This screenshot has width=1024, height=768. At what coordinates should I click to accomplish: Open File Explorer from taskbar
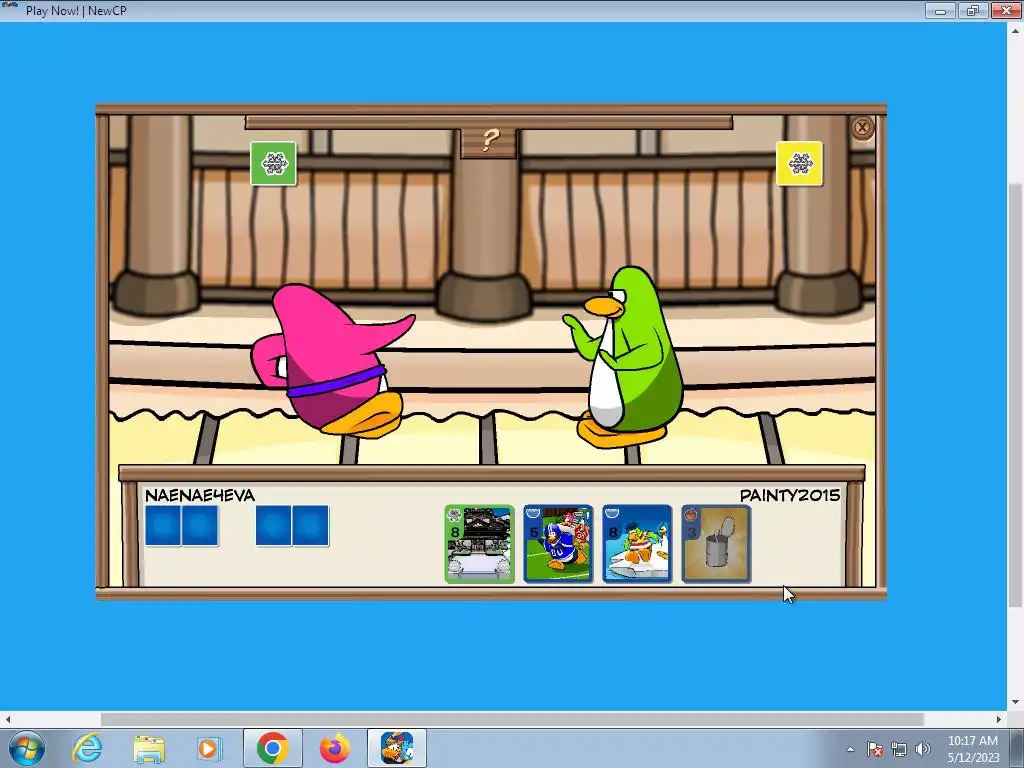point(149,748)
